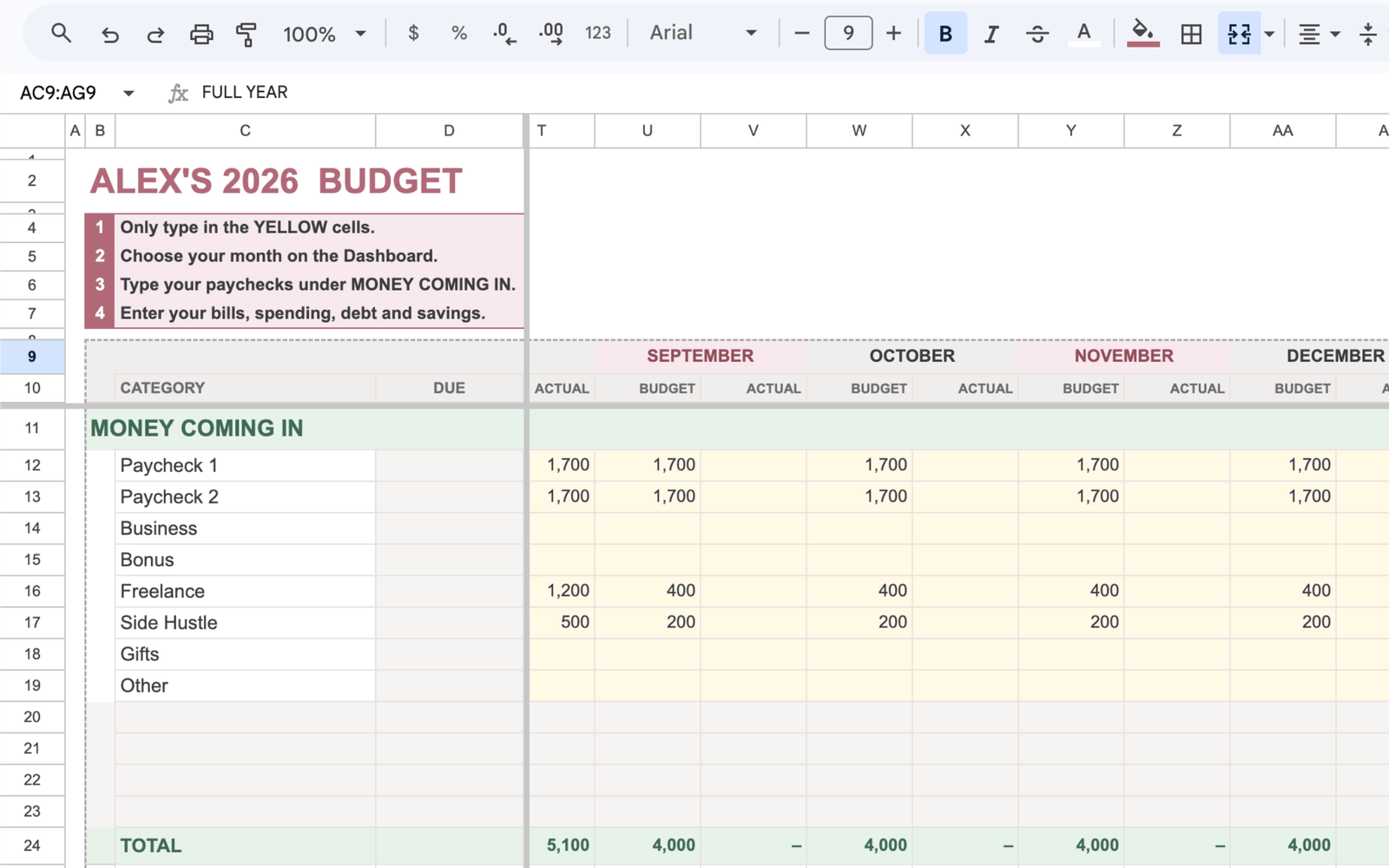Click the MONEY COMING IN section heading
The width and height of the screenshot is (1389, 868).
click(x=196, y=428)
